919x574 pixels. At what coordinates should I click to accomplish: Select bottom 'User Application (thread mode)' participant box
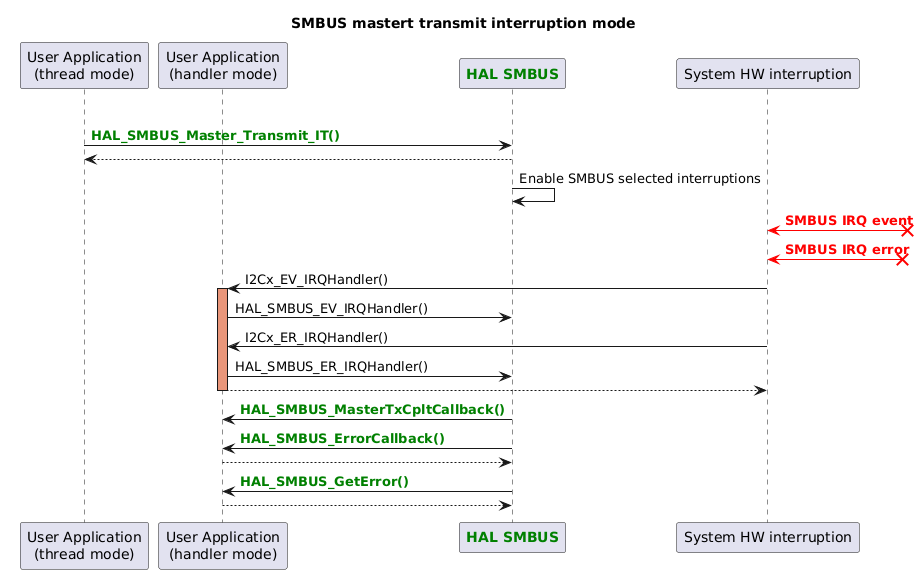coord(84,546)
